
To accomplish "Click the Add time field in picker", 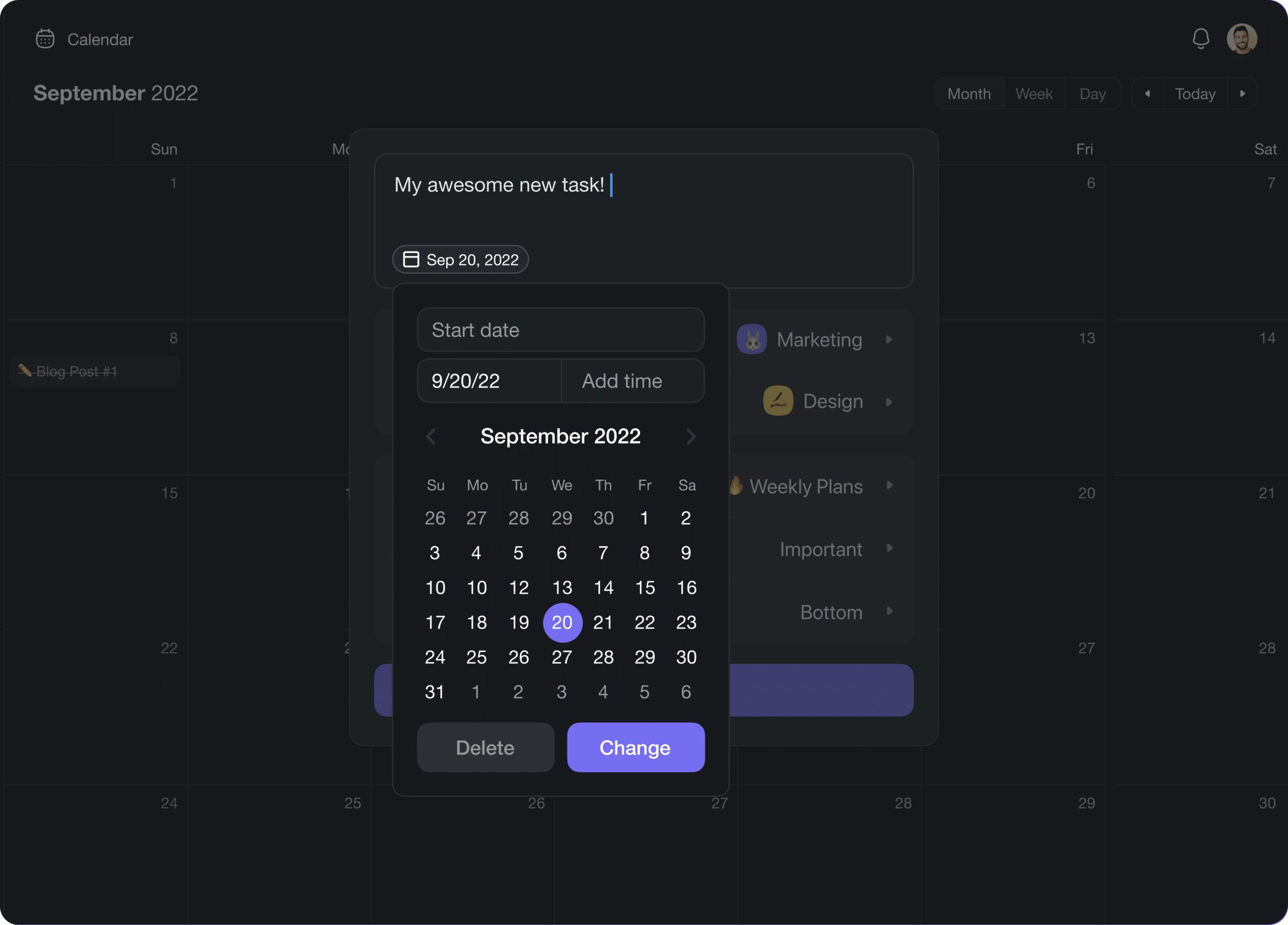I will [634, 380].
